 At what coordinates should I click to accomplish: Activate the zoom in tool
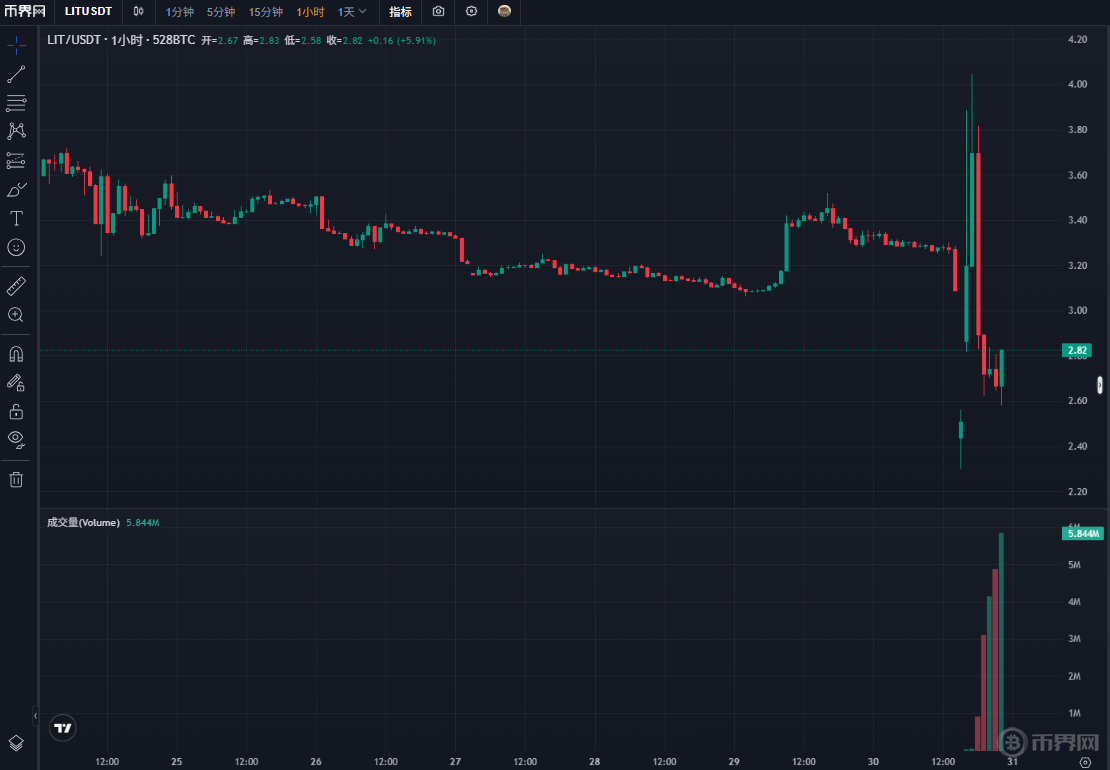[16, 315]
